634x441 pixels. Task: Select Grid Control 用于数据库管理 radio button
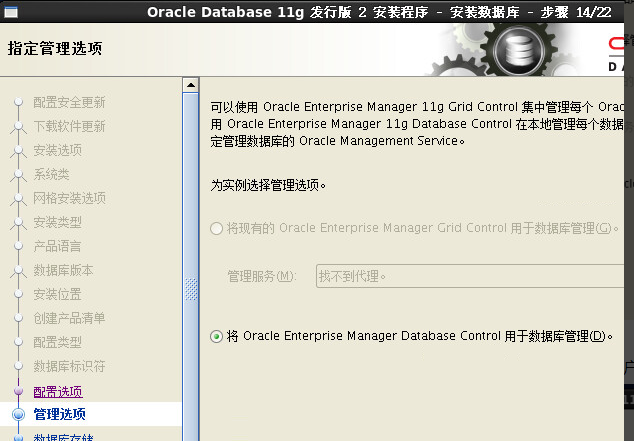point(216,228)
